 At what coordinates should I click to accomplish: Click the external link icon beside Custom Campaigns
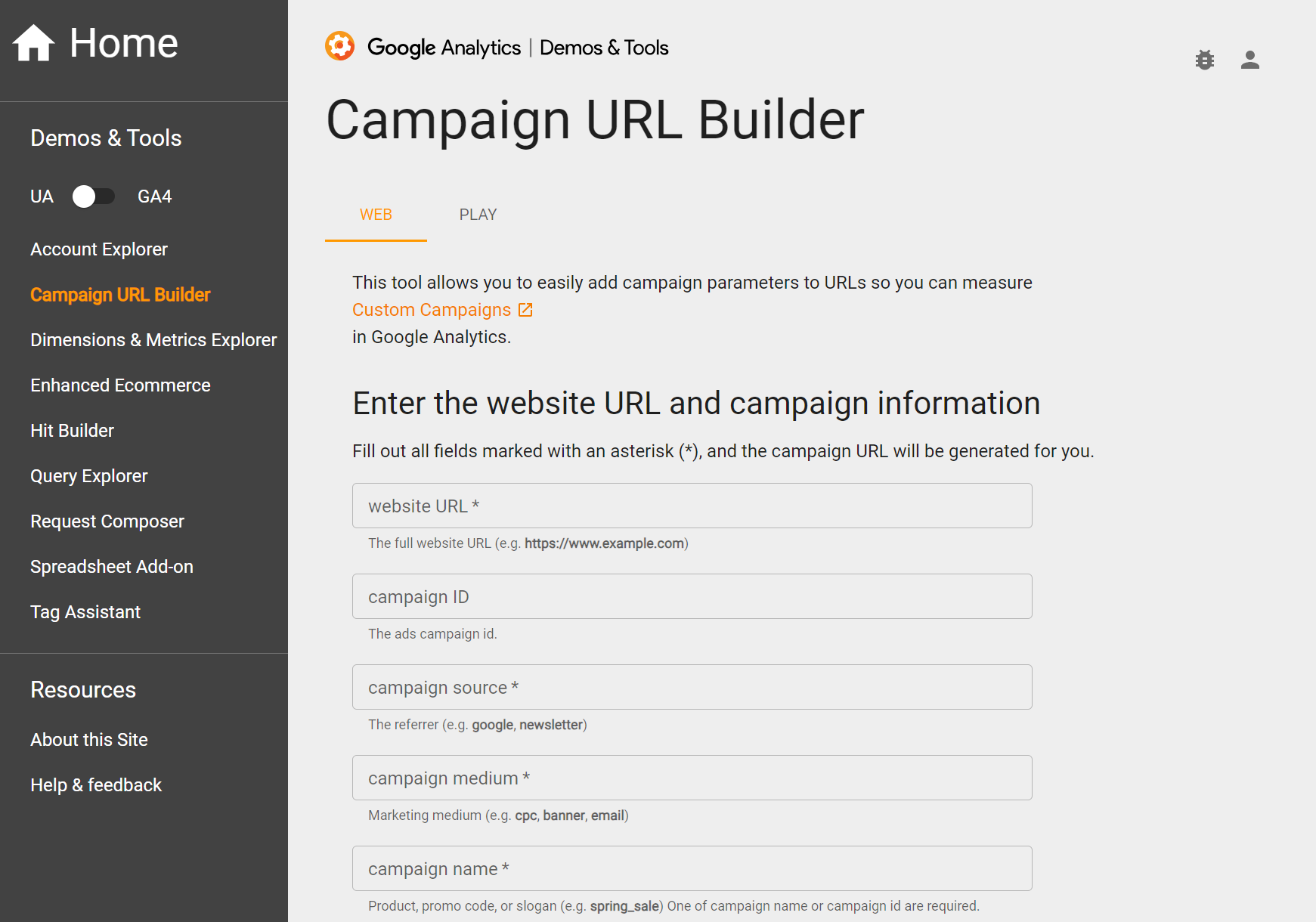(525, 310)
